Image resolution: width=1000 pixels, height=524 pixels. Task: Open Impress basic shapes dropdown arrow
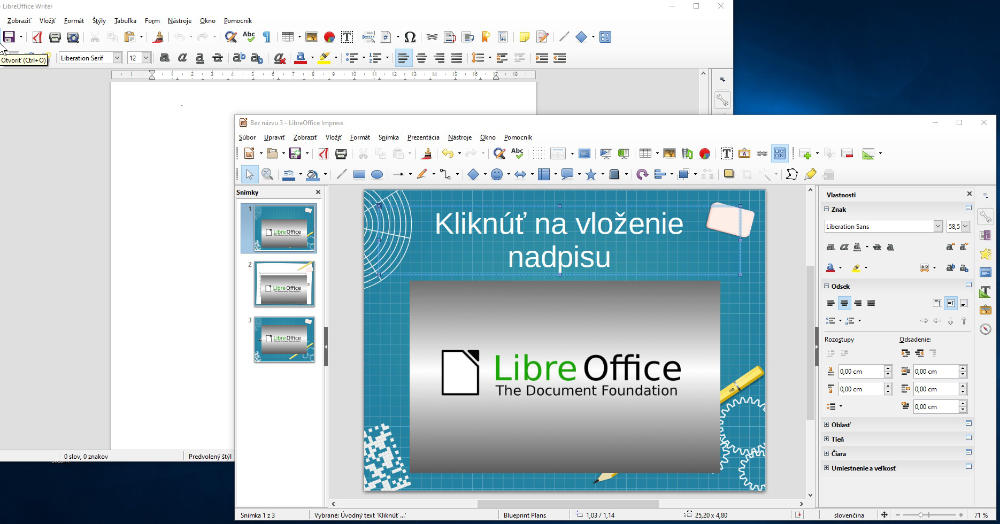(x=483, y=174)
